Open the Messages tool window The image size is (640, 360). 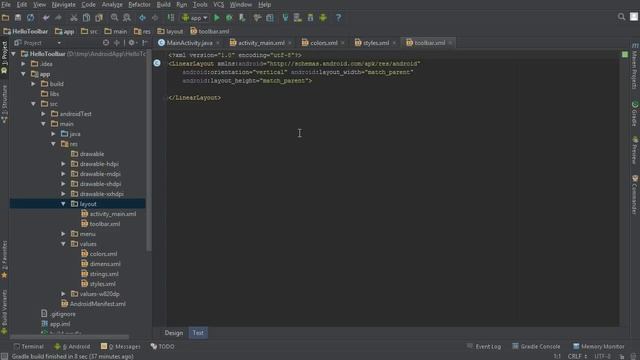point(120,347)
